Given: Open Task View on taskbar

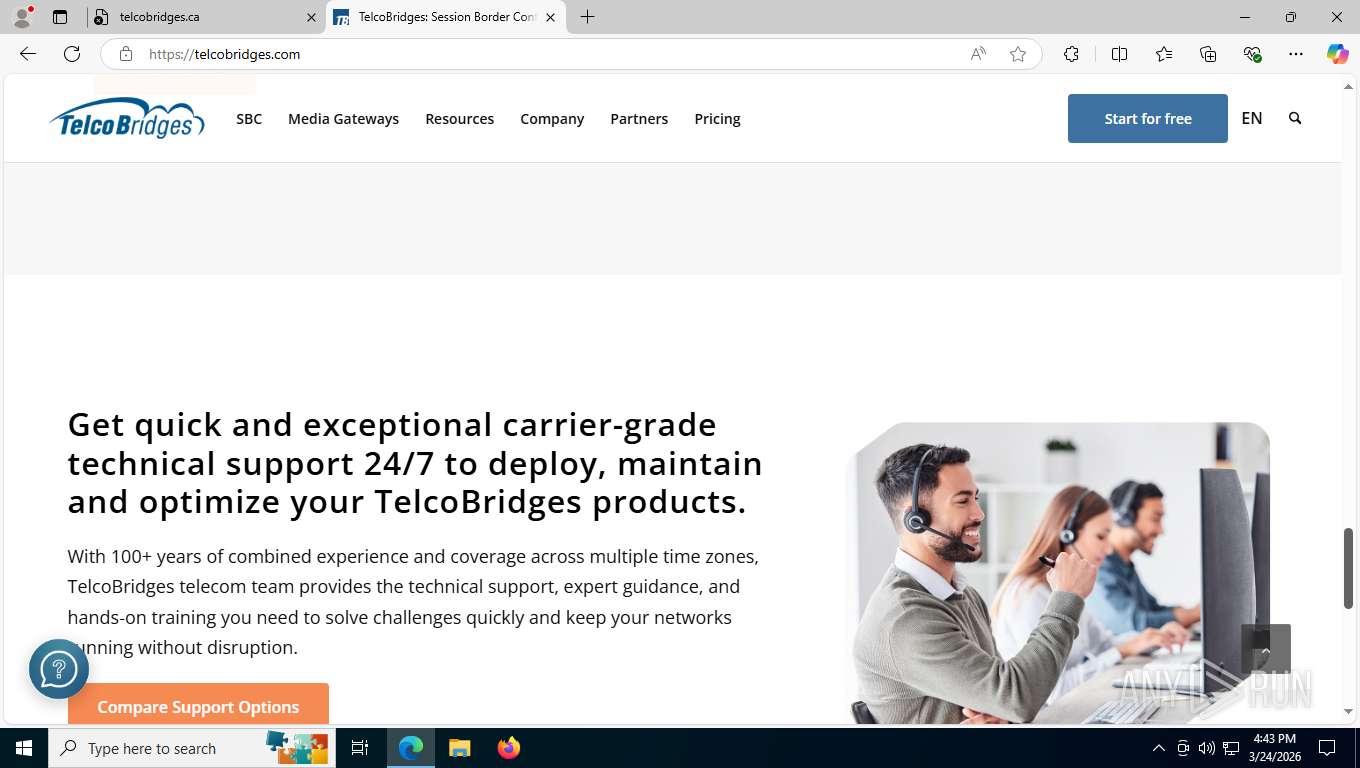Looking at the screenshot, I should click(x=361, y=748).
